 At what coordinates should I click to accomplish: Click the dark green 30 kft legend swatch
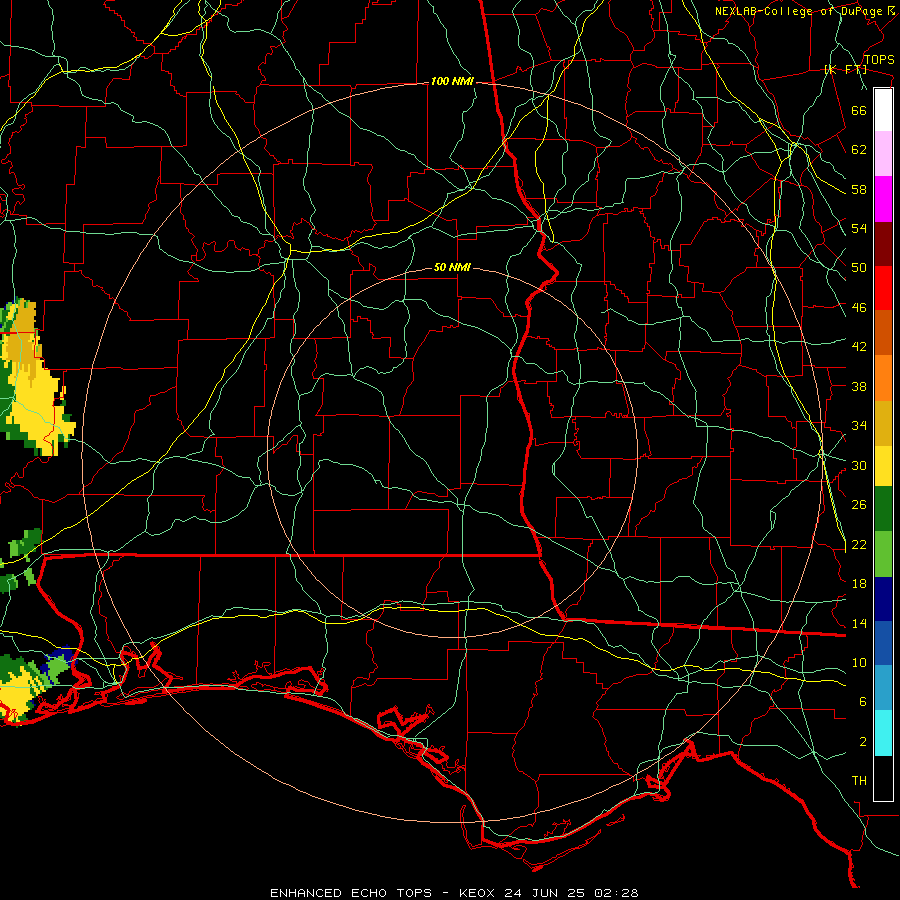coord(883,509)
